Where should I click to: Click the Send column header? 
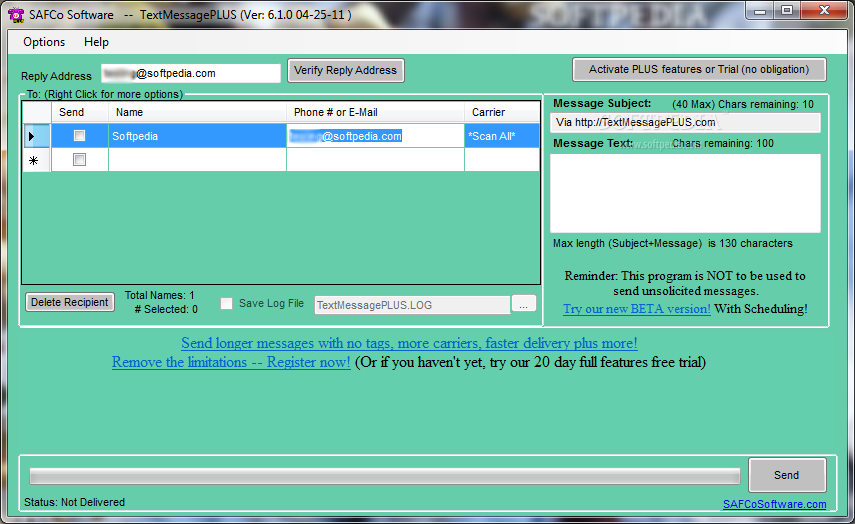80,112
